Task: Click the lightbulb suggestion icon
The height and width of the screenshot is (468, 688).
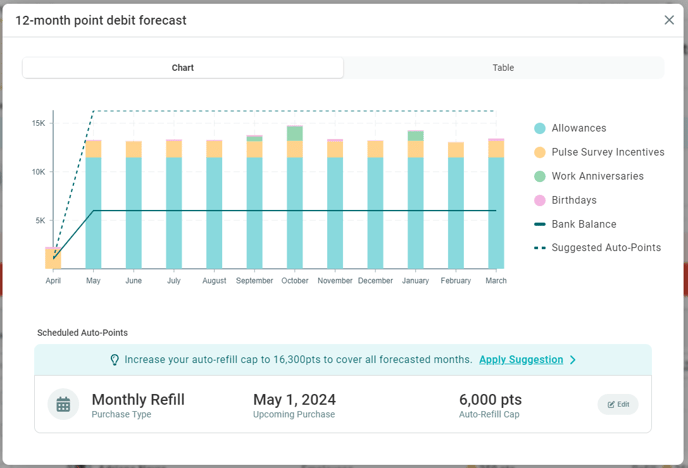Action: click(114, 360)
